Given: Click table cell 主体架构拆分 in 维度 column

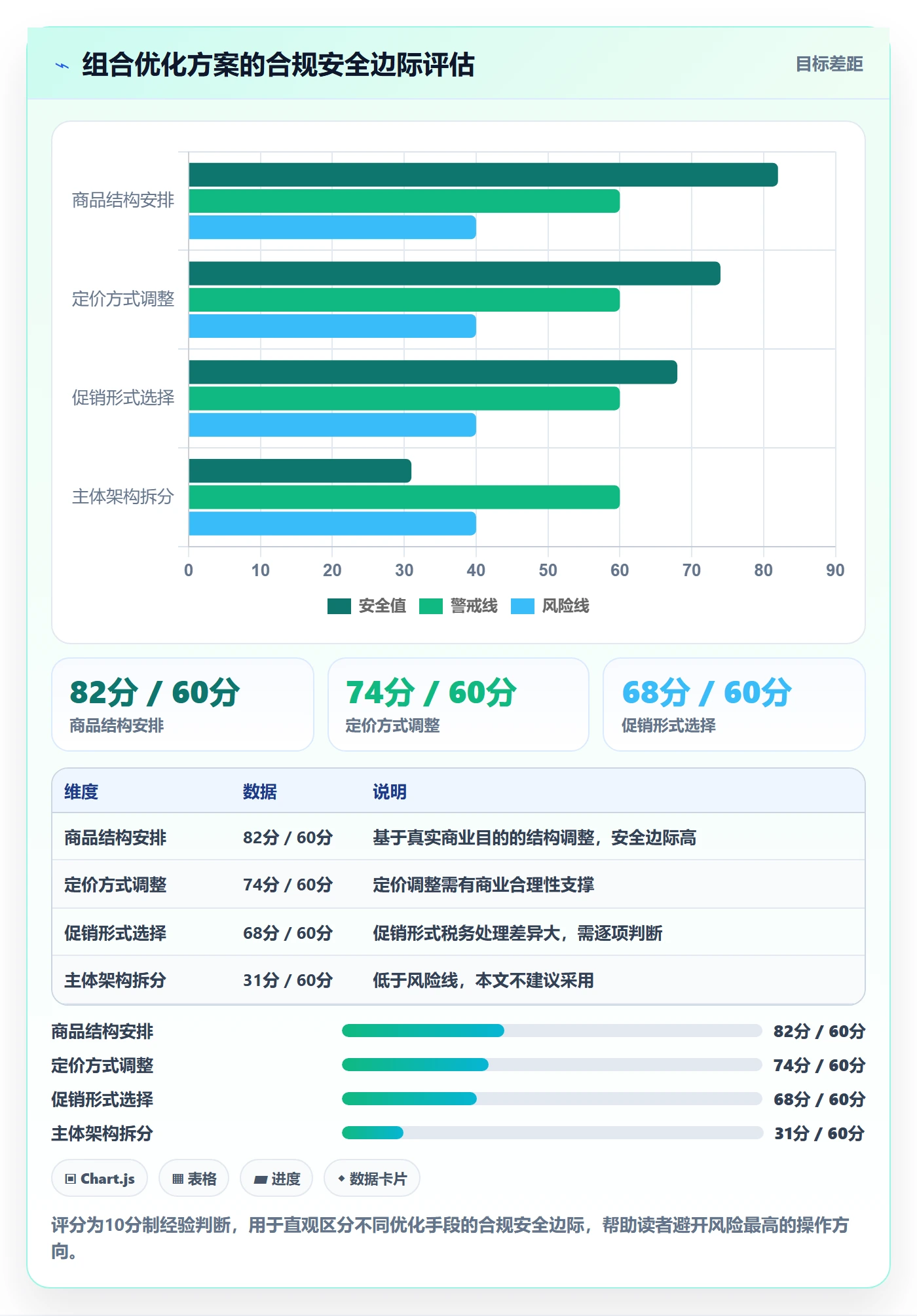Looking at the screenshot, I should [115, 980].
